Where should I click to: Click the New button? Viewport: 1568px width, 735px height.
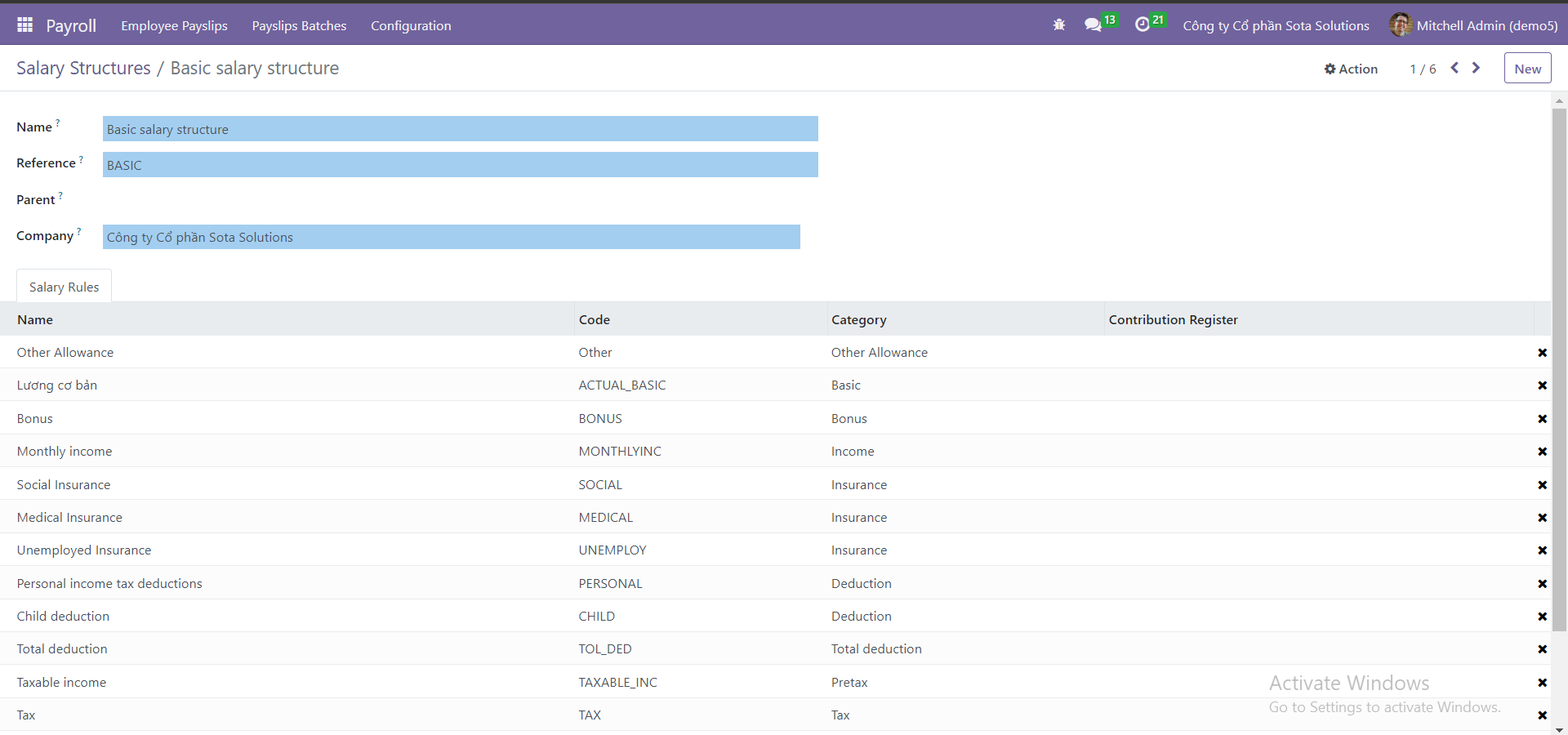pyautogui.click(x=1527, y=69)
